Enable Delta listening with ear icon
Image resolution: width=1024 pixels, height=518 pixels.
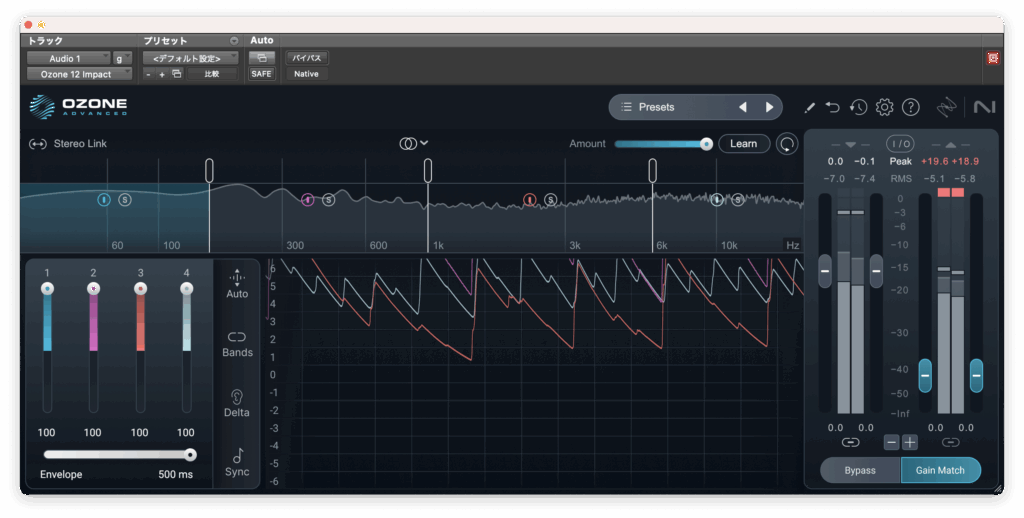[x=237, y=402]
